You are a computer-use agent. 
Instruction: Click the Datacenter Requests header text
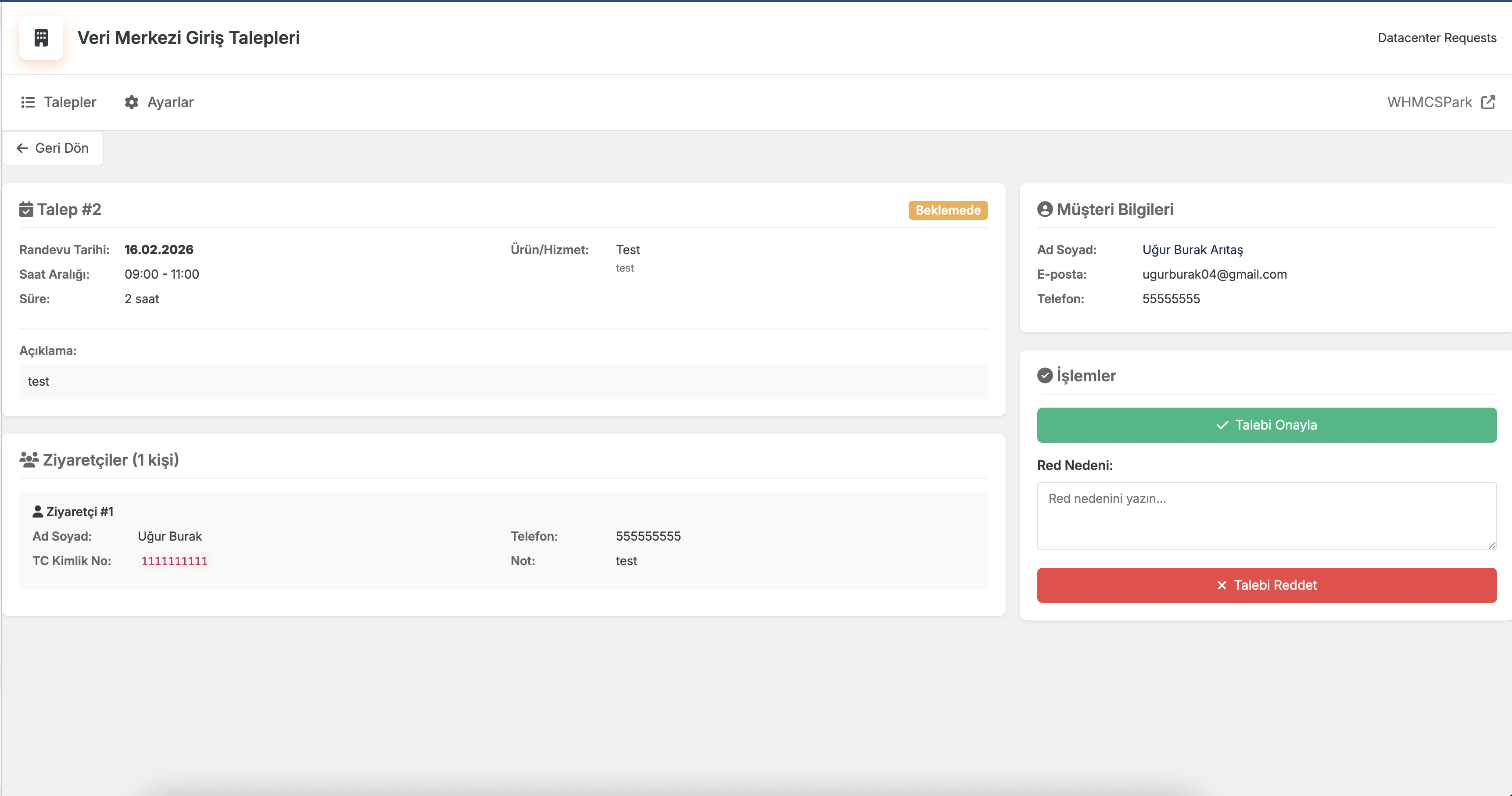coord(1437,38)
